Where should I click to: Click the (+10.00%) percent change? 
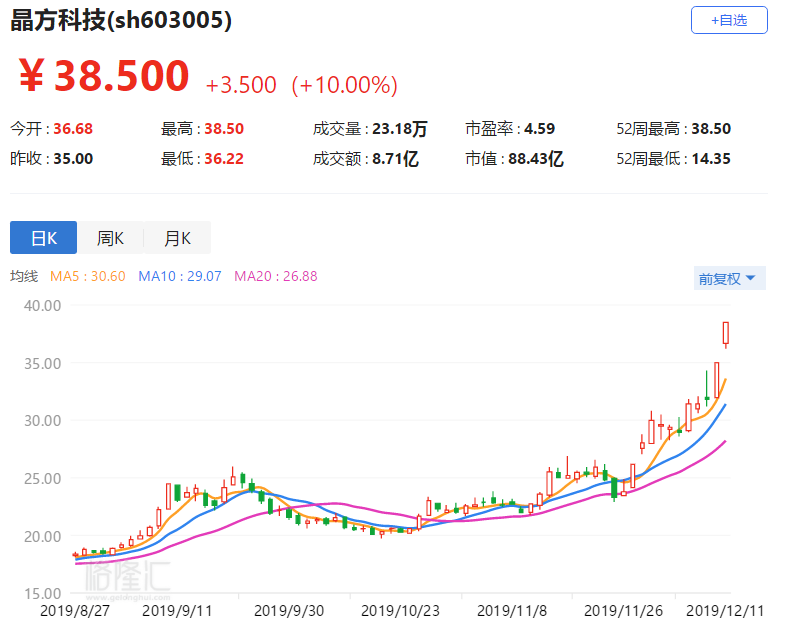click(344, 85)
